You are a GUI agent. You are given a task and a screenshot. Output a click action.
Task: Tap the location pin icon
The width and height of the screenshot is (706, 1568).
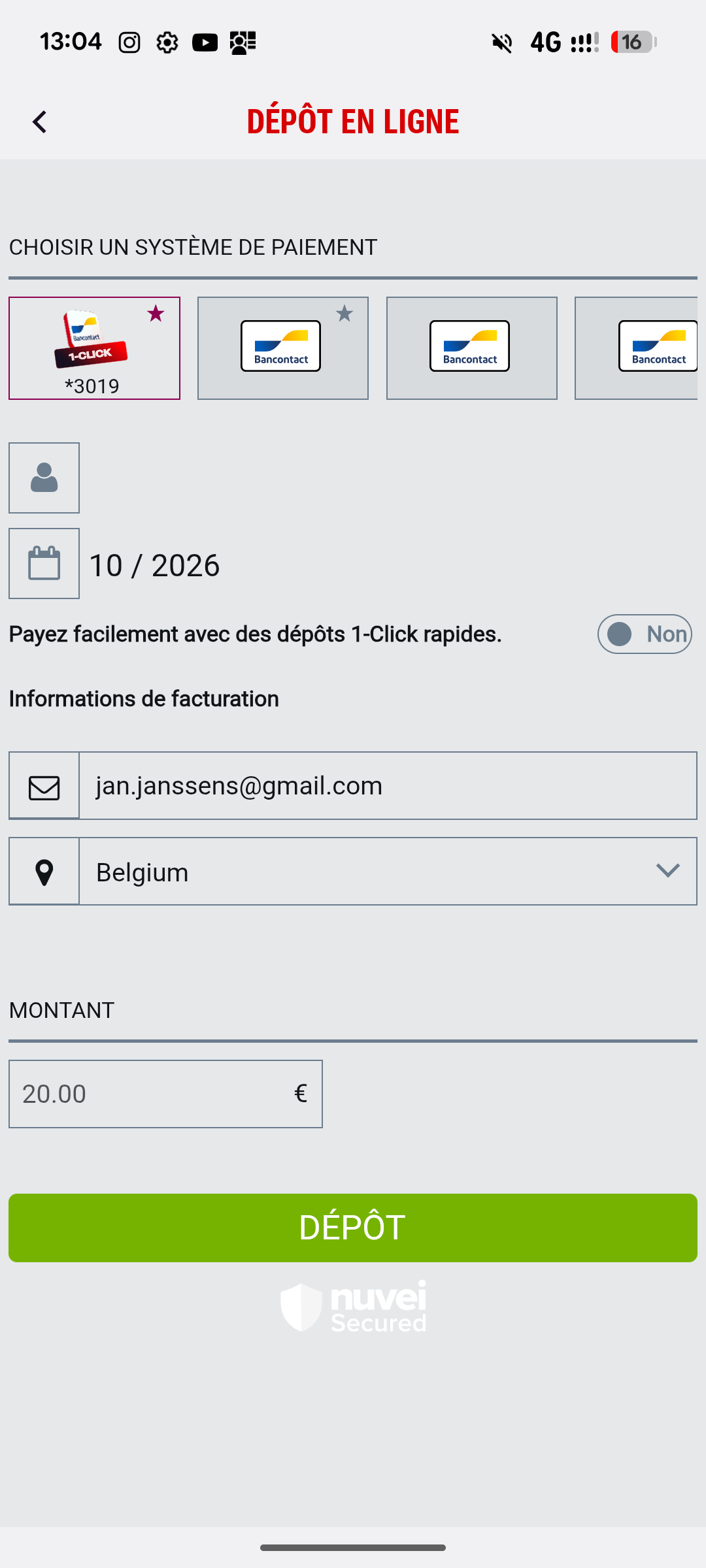[44, 872]
